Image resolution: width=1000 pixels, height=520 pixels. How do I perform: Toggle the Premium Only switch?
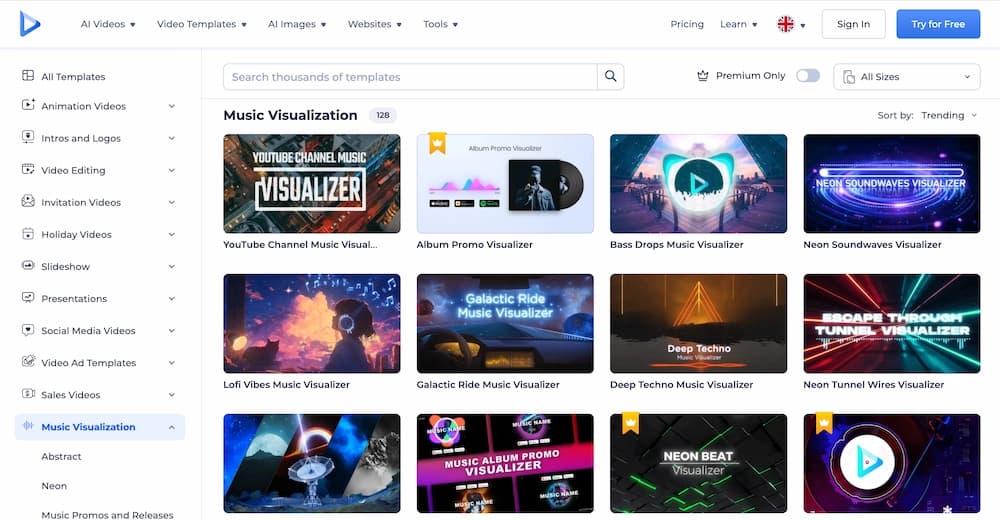807,76
